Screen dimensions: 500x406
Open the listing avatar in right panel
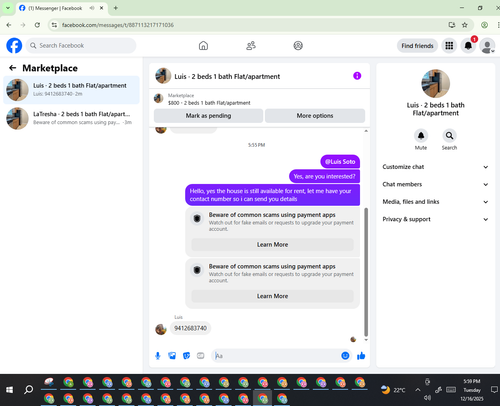(435, 83)
